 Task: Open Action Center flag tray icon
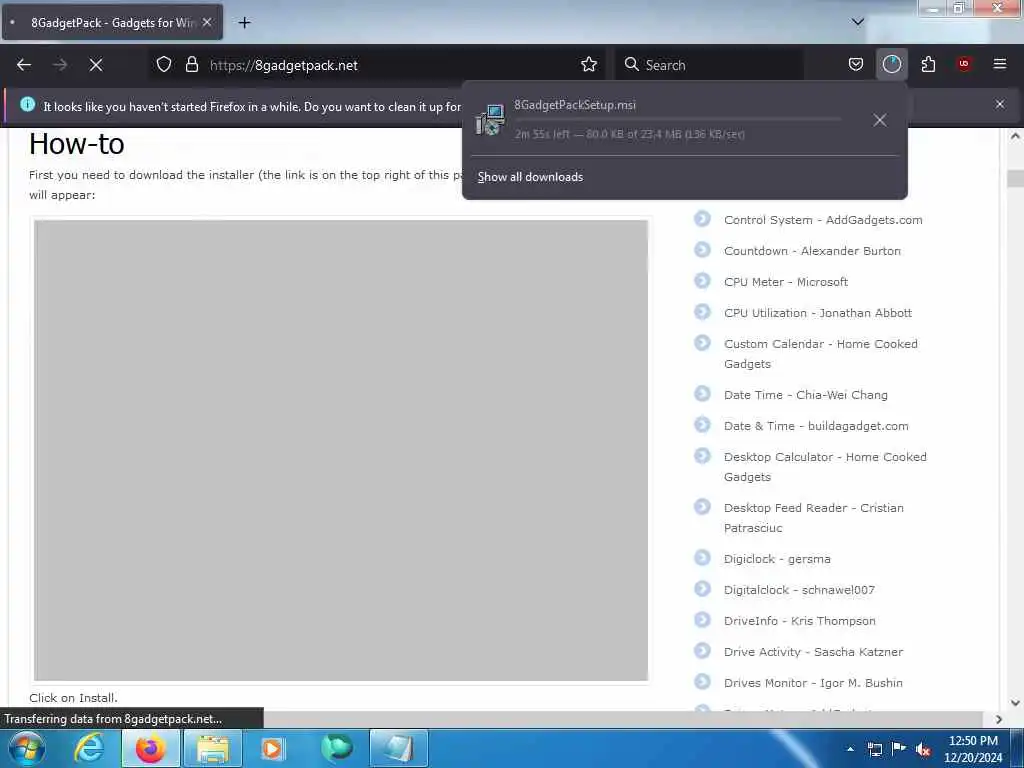899,749
